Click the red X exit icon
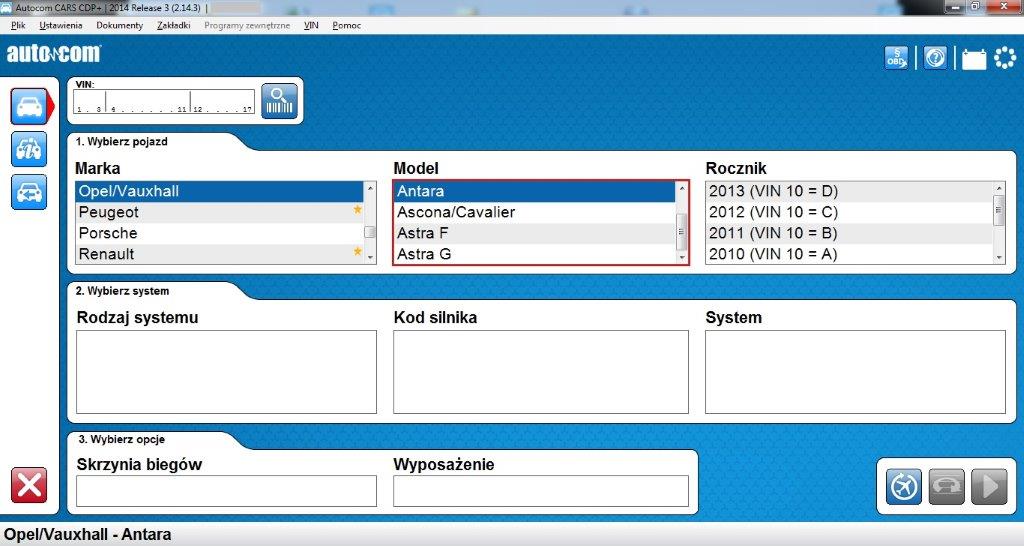The image size is (1024, 546). tap(29, 485)
